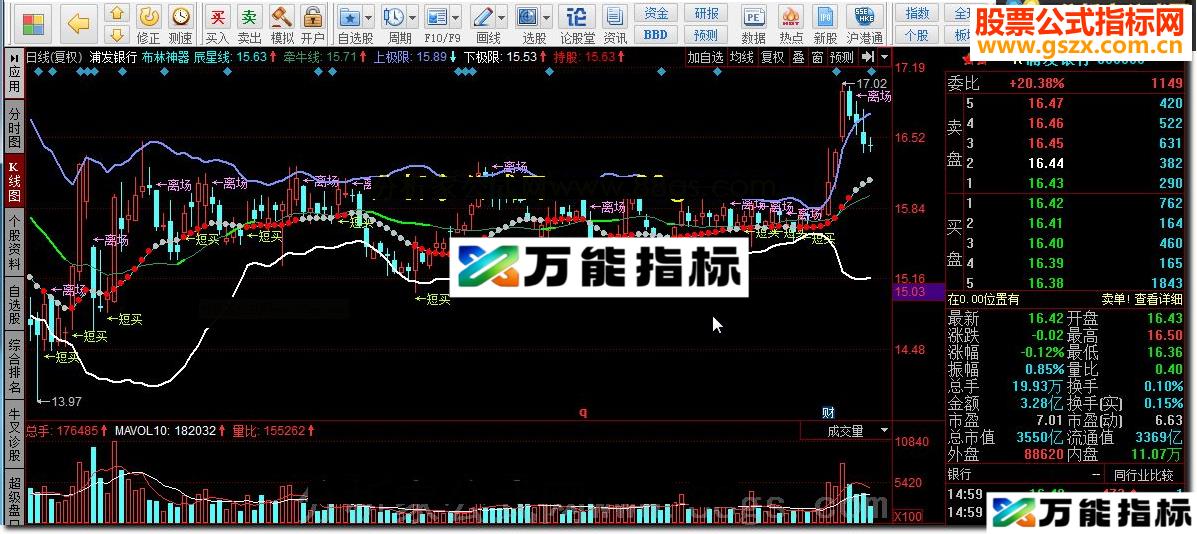Click the 财 finance marker on timeline
Image resolution: width=1197 pixels, height=534 pixels.
(828, 412)
